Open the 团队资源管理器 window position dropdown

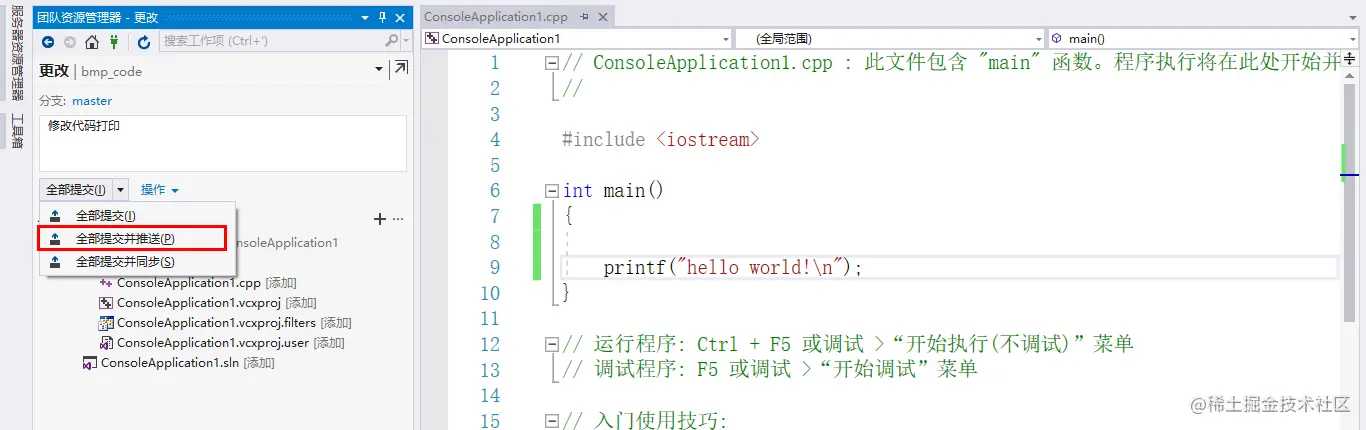pyautogui.click(x=365, y=17)
